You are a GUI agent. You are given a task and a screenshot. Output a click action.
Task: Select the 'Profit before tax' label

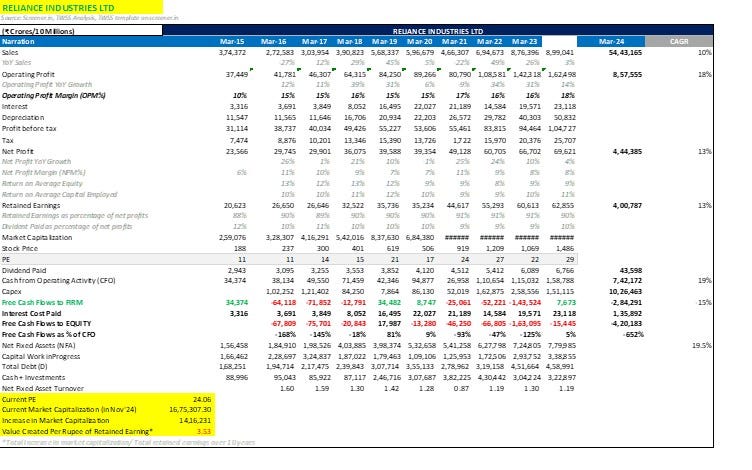tap(29, 129)
